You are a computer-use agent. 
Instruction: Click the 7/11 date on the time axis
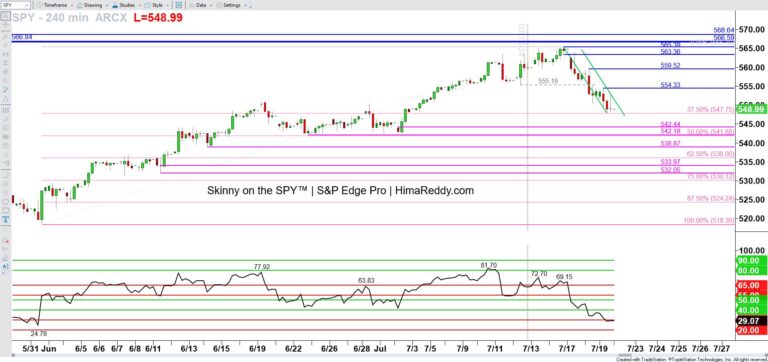(495, 348)
